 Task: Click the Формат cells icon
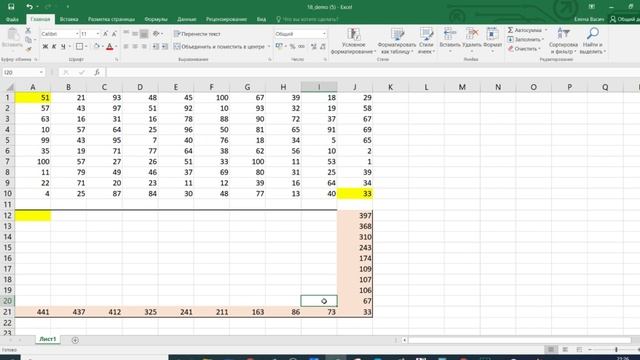pyautogui.click(x=492, y=34)
